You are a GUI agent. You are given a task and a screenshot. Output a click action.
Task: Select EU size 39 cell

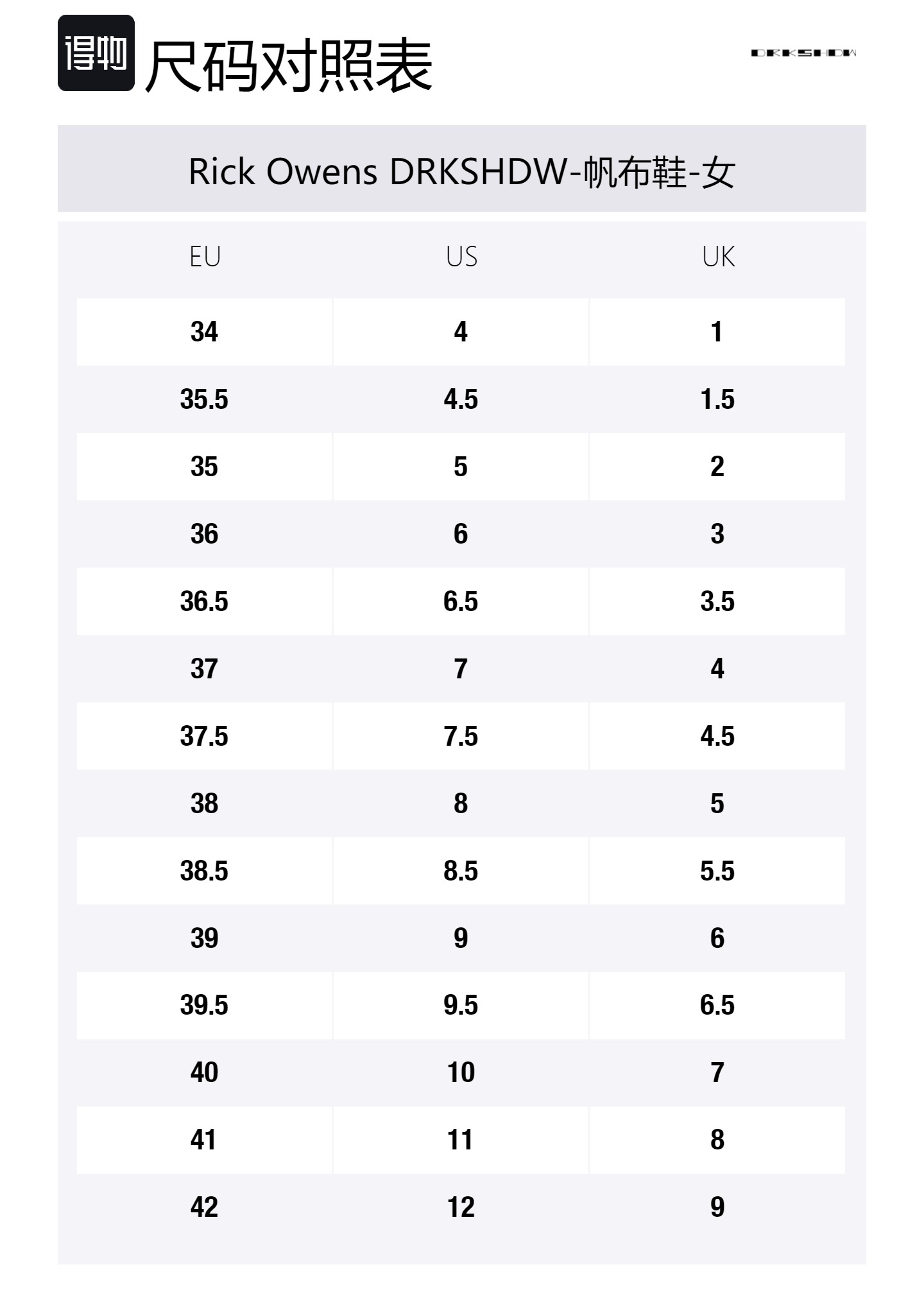pyautogui.click(x=204, y=938)
